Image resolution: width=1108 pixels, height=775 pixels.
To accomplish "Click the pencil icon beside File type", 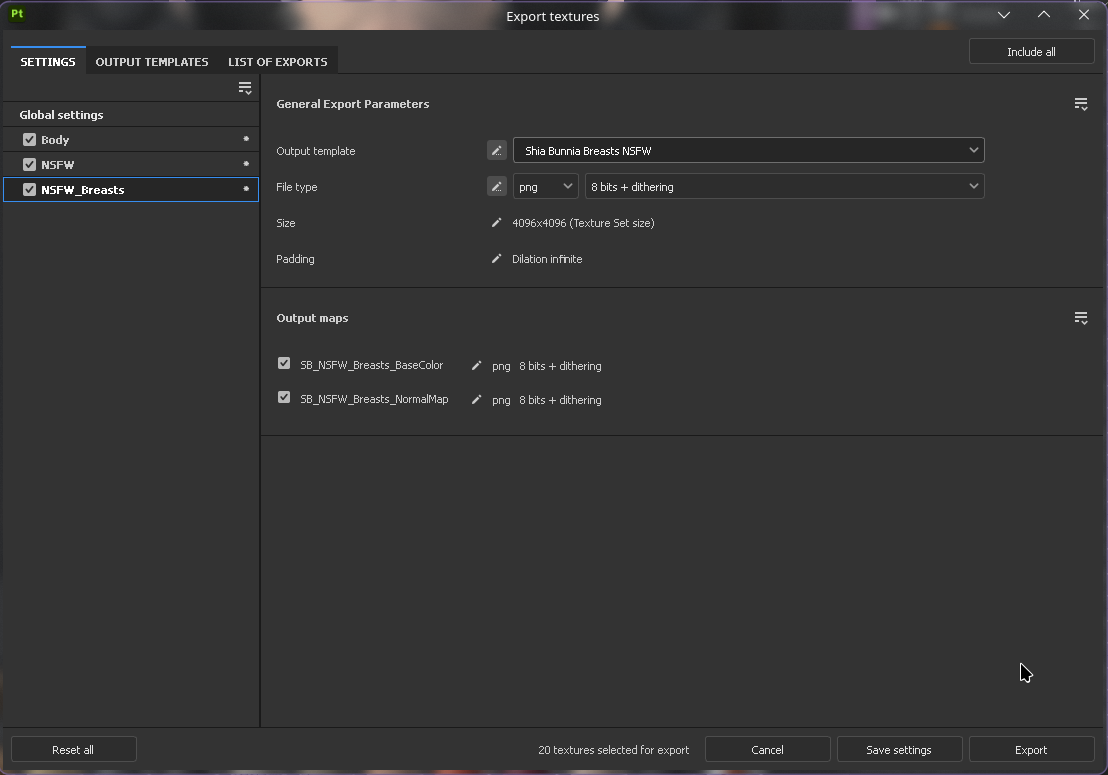I will tap(496, 187).
